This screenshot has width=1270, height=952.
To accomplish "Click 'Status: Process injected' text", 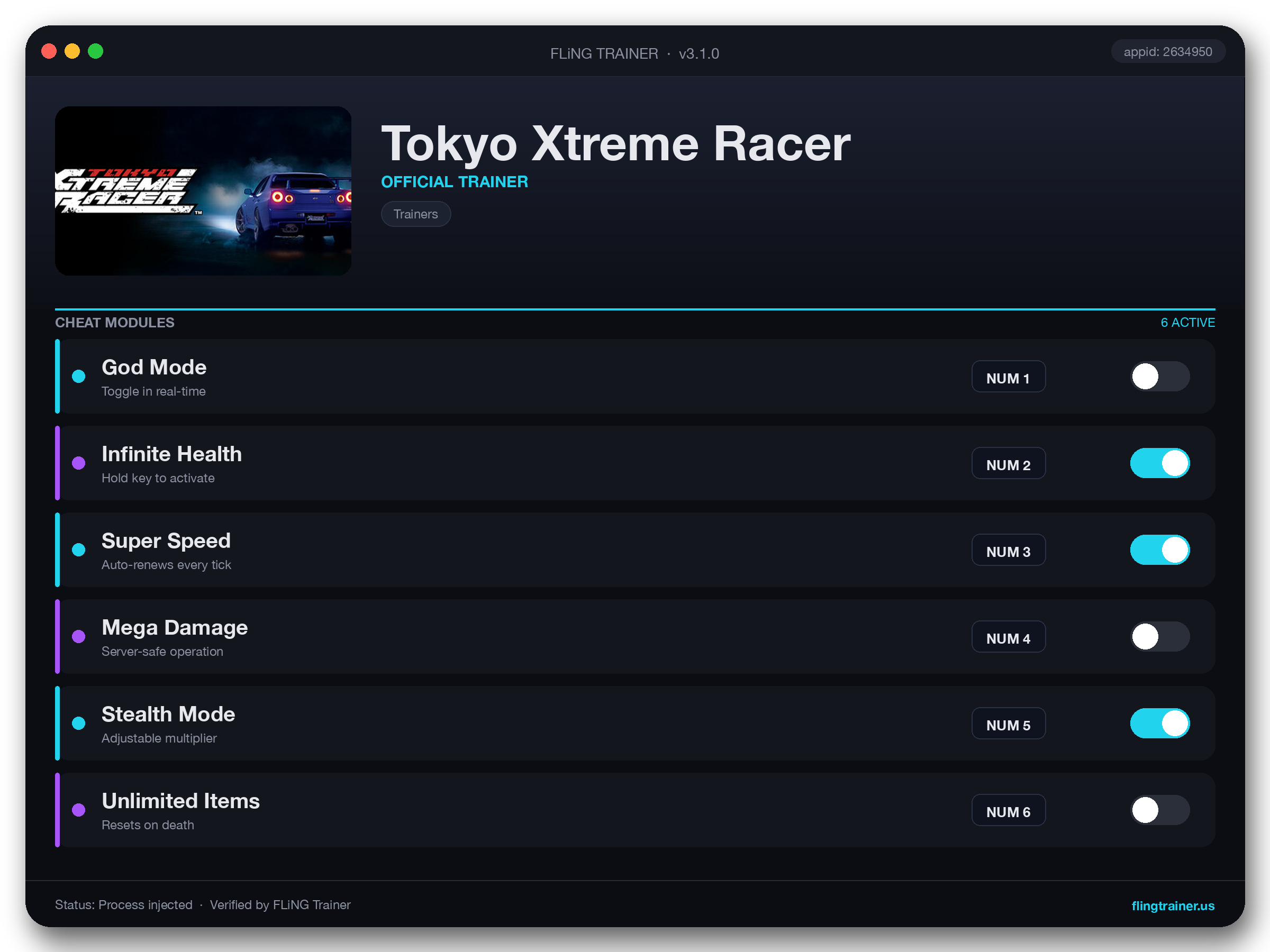I will coord(123,905).
